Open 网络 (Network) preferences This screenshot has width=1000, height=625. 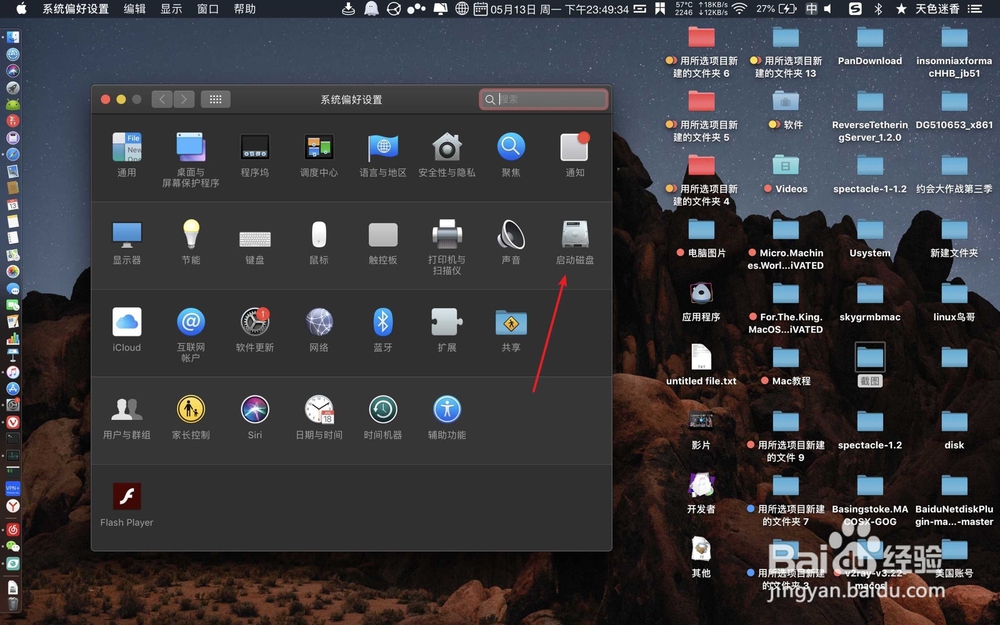[319, 321]
